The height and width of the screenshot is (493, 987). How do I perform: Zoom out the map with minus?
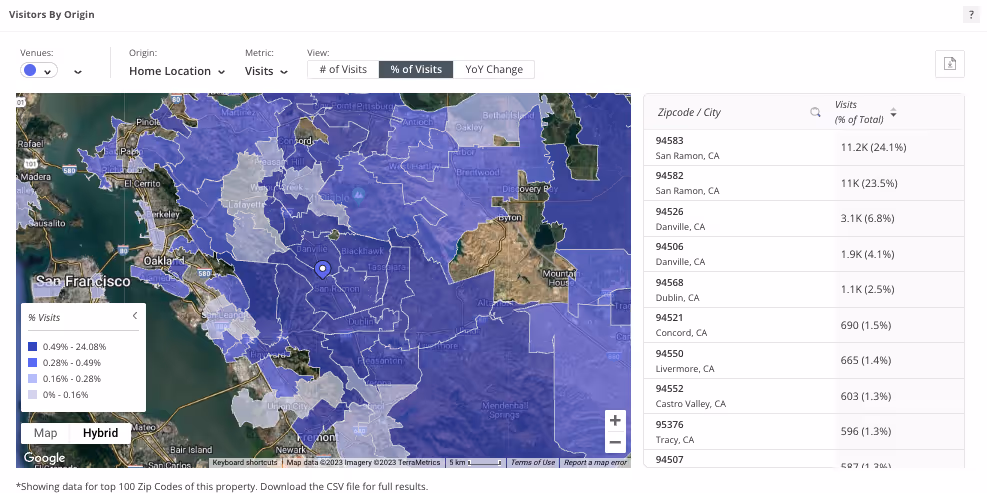(x=615, y=442)
